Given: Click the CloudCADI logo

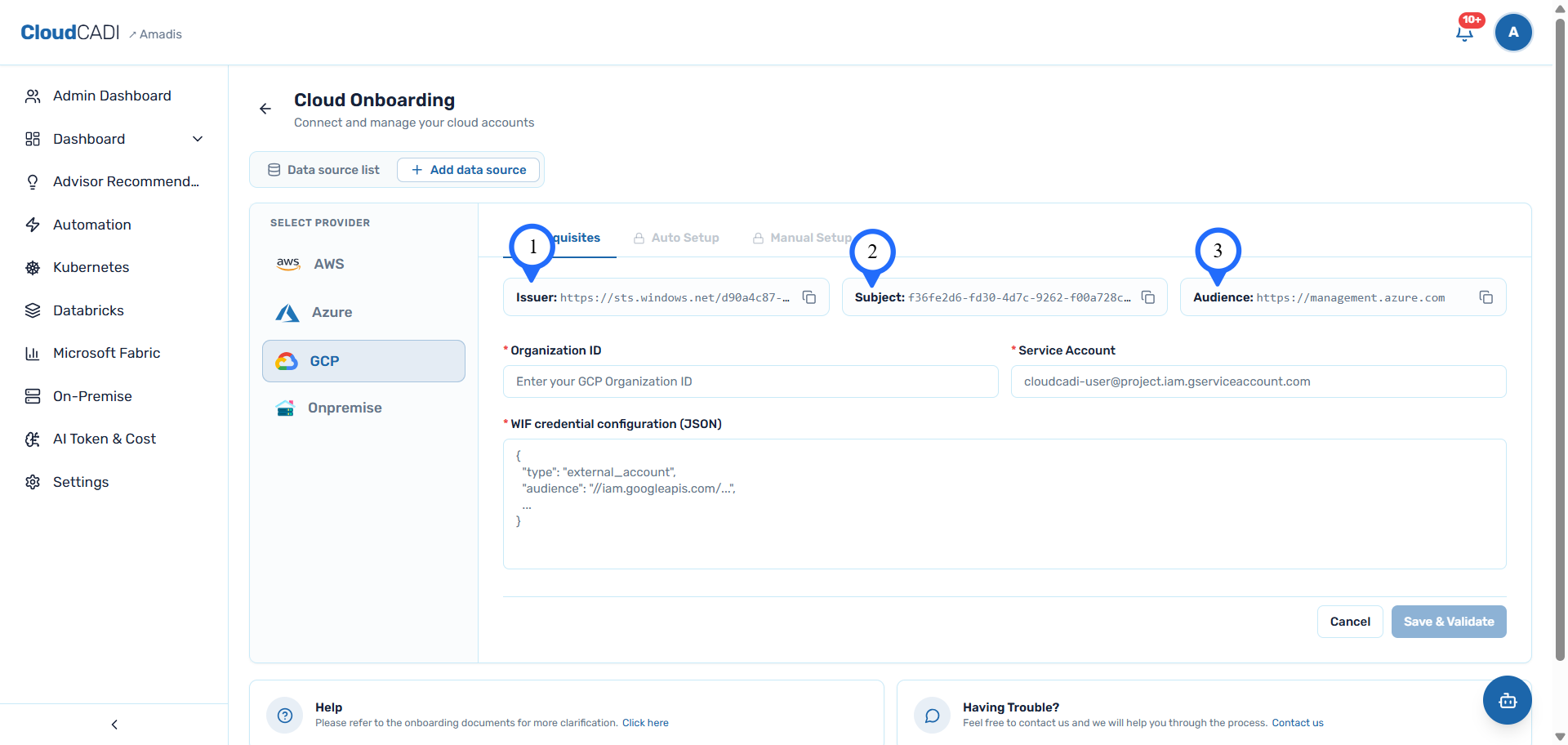Looking at the screenshot, I should point(70,33).
